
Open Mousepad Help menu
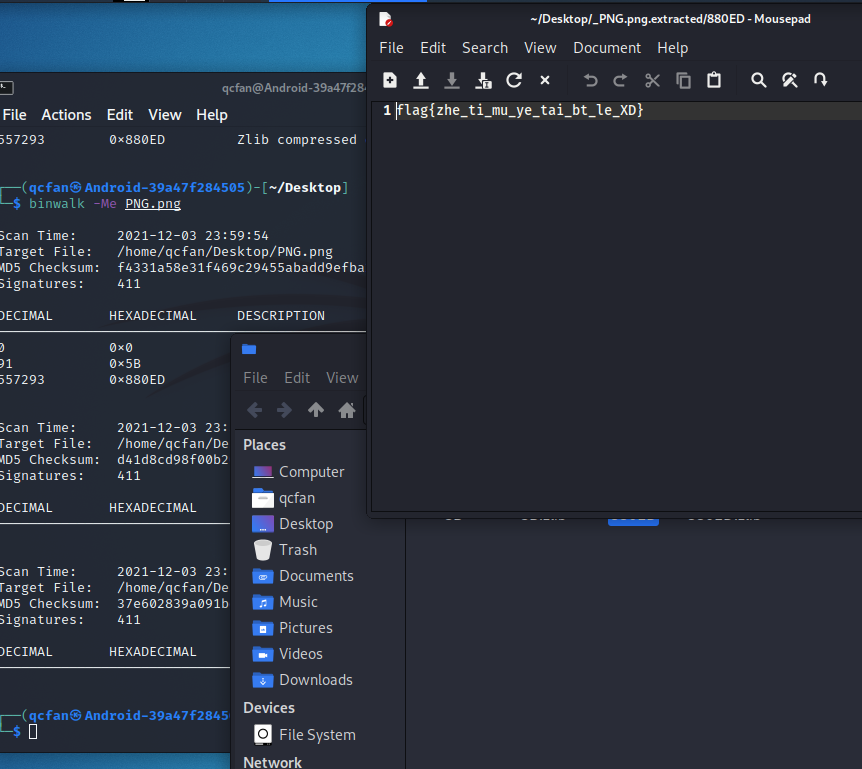(x=672, y=48)
